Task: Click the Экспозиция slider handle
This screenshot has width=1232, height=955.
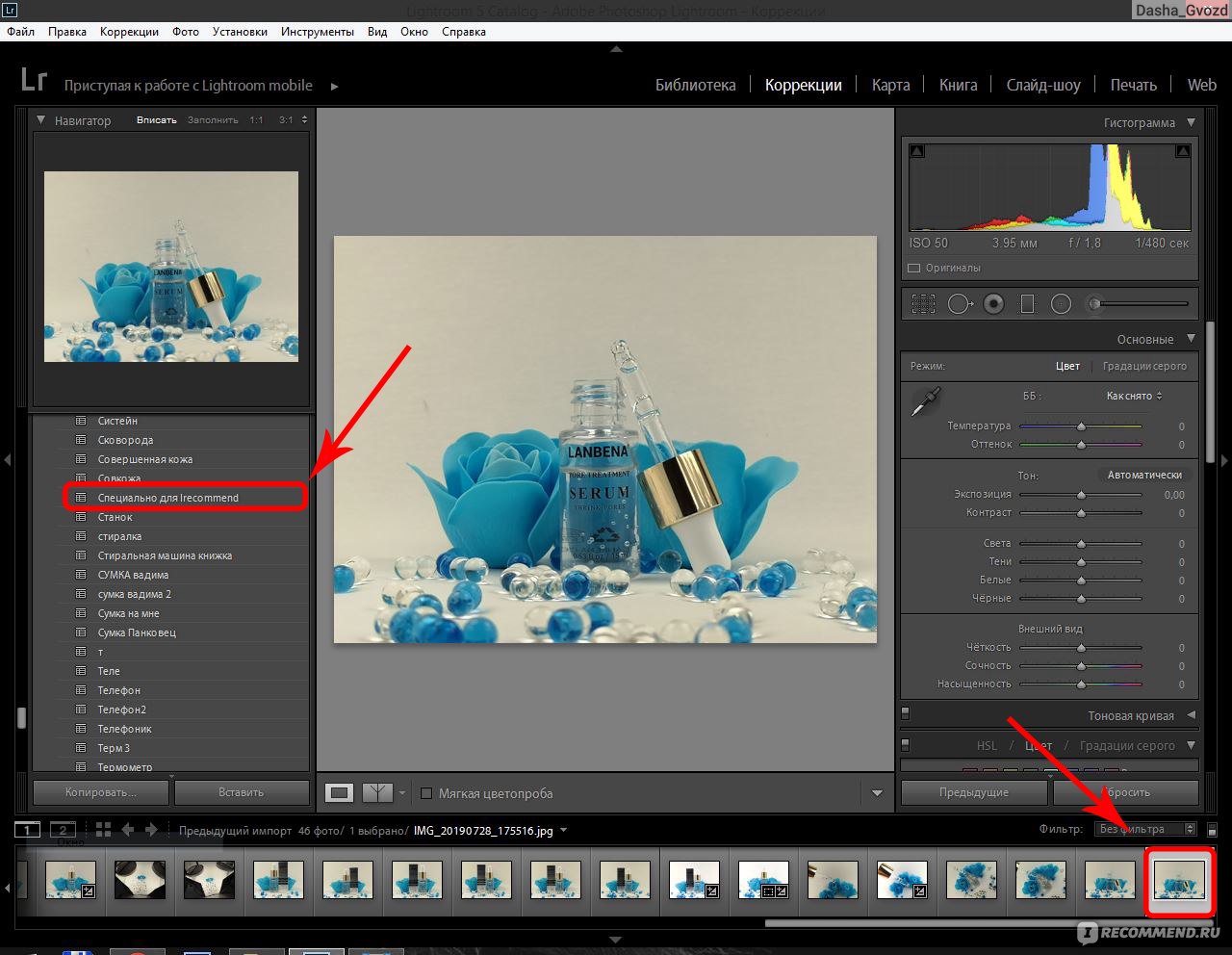Action: click(x=1081, y=494)
